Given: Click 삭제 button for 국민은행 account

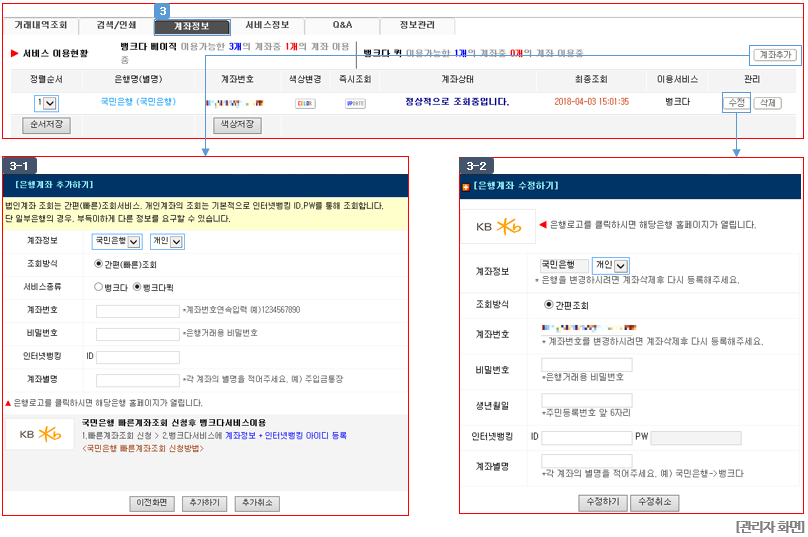Looking at the screenshot, I should tap(768, 103).
